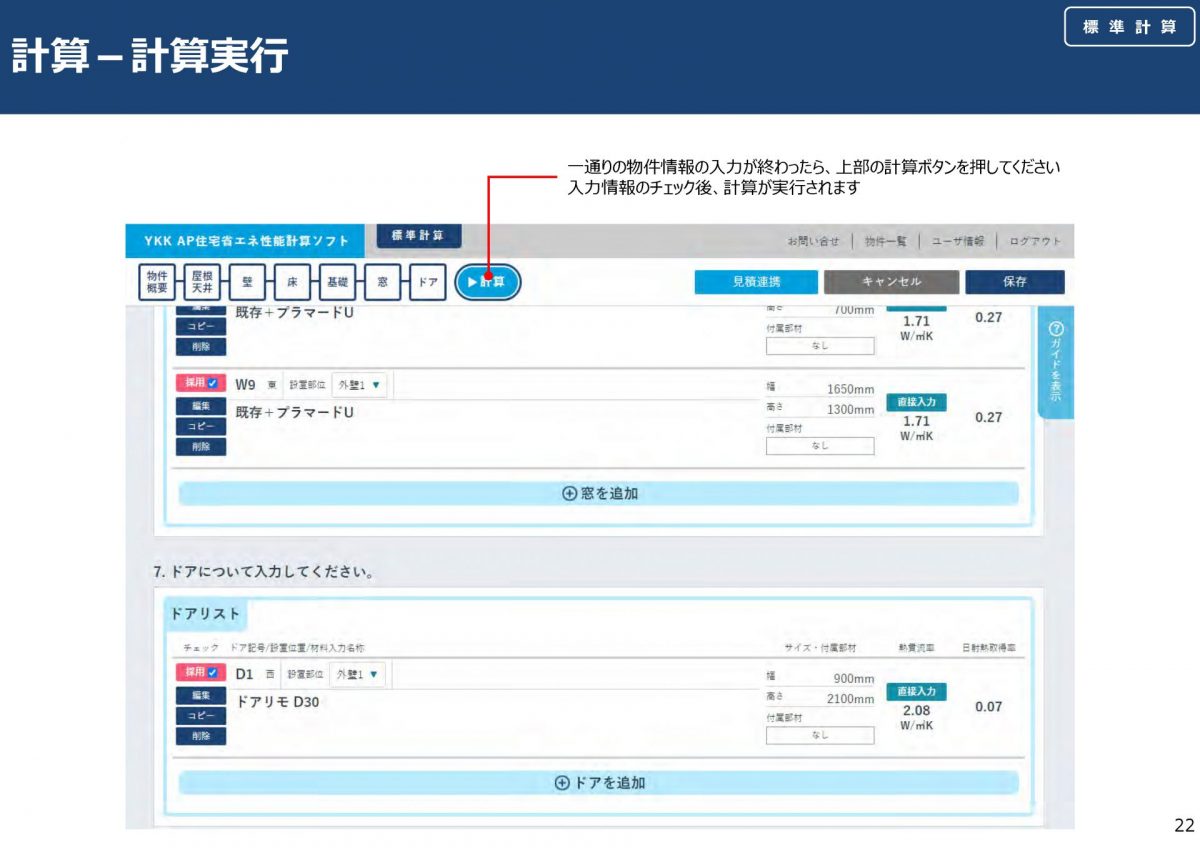Image resolution: width=1200 pixels, height=848 pixels.
Task: Save the project with 保存 button
Action: click(1014, 282)
